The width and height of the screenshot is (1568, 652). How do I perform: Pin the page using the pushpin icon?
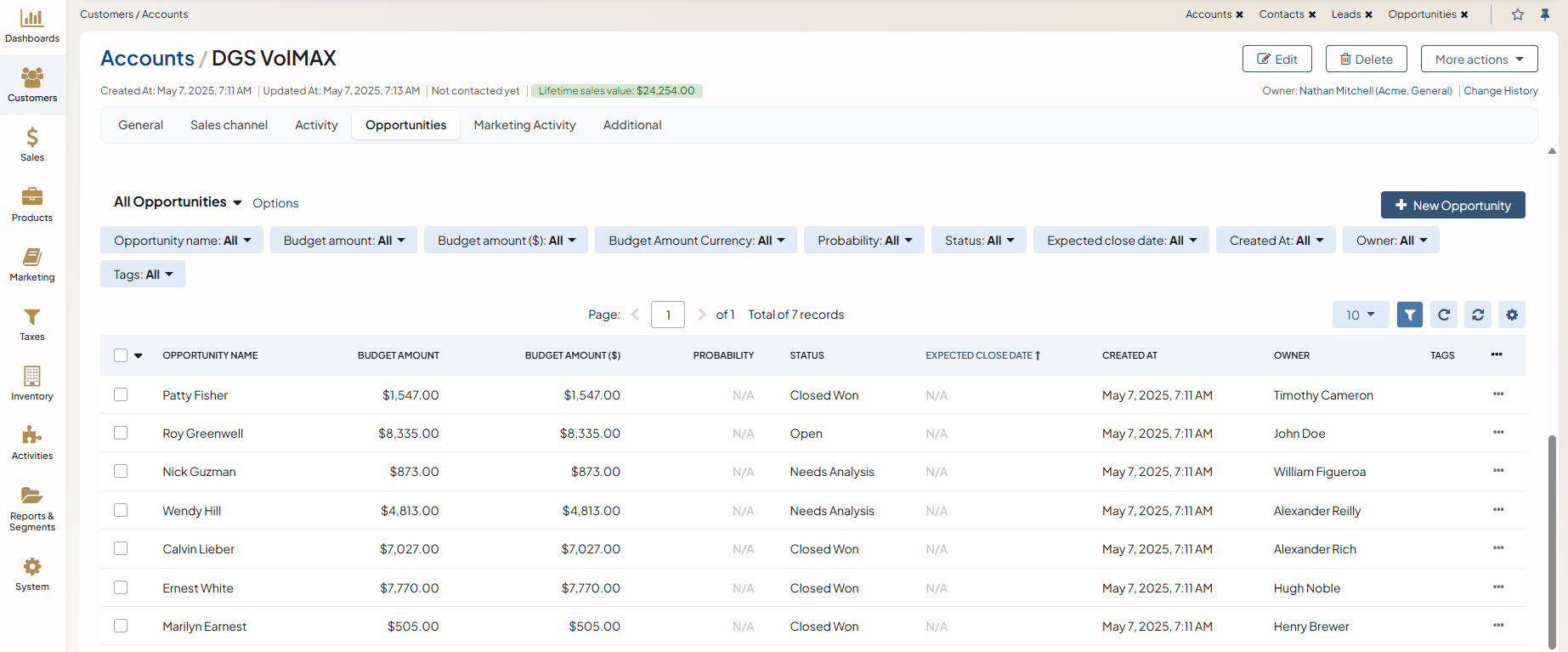[x=1545, y=14]
